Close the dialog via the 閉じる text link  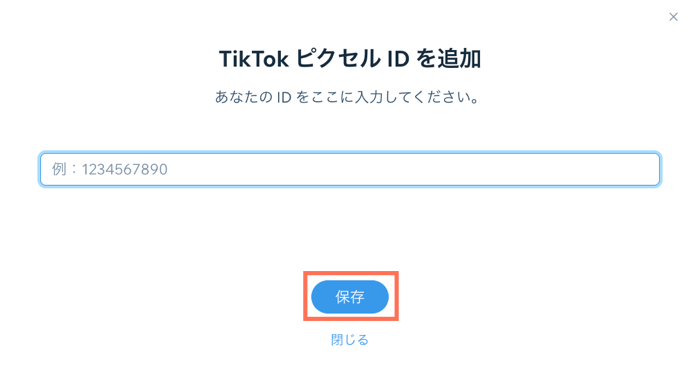(x=350, y=340)
